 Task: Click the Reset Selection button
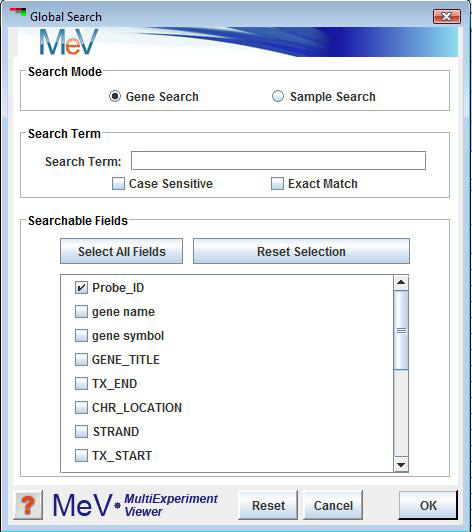(x=301, y=251)
